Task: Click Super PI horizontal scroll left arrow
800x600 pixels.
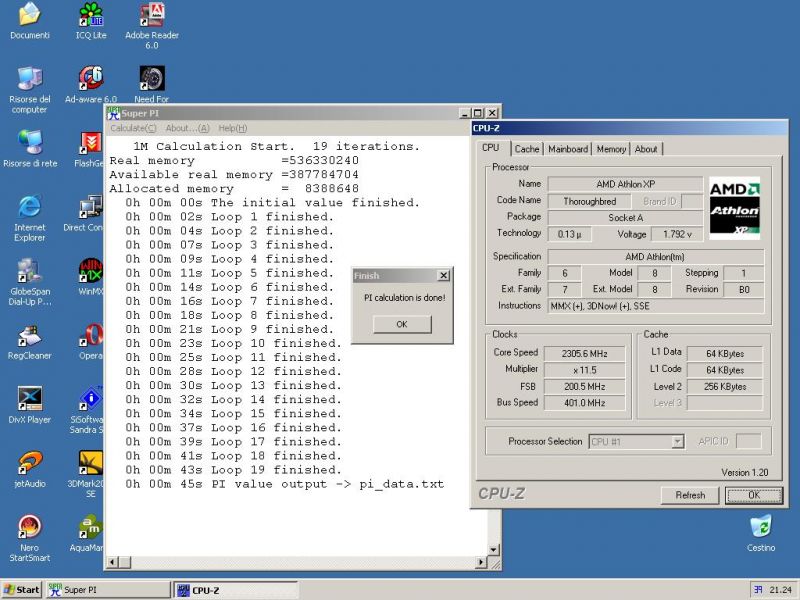Action: pos(112,562)
